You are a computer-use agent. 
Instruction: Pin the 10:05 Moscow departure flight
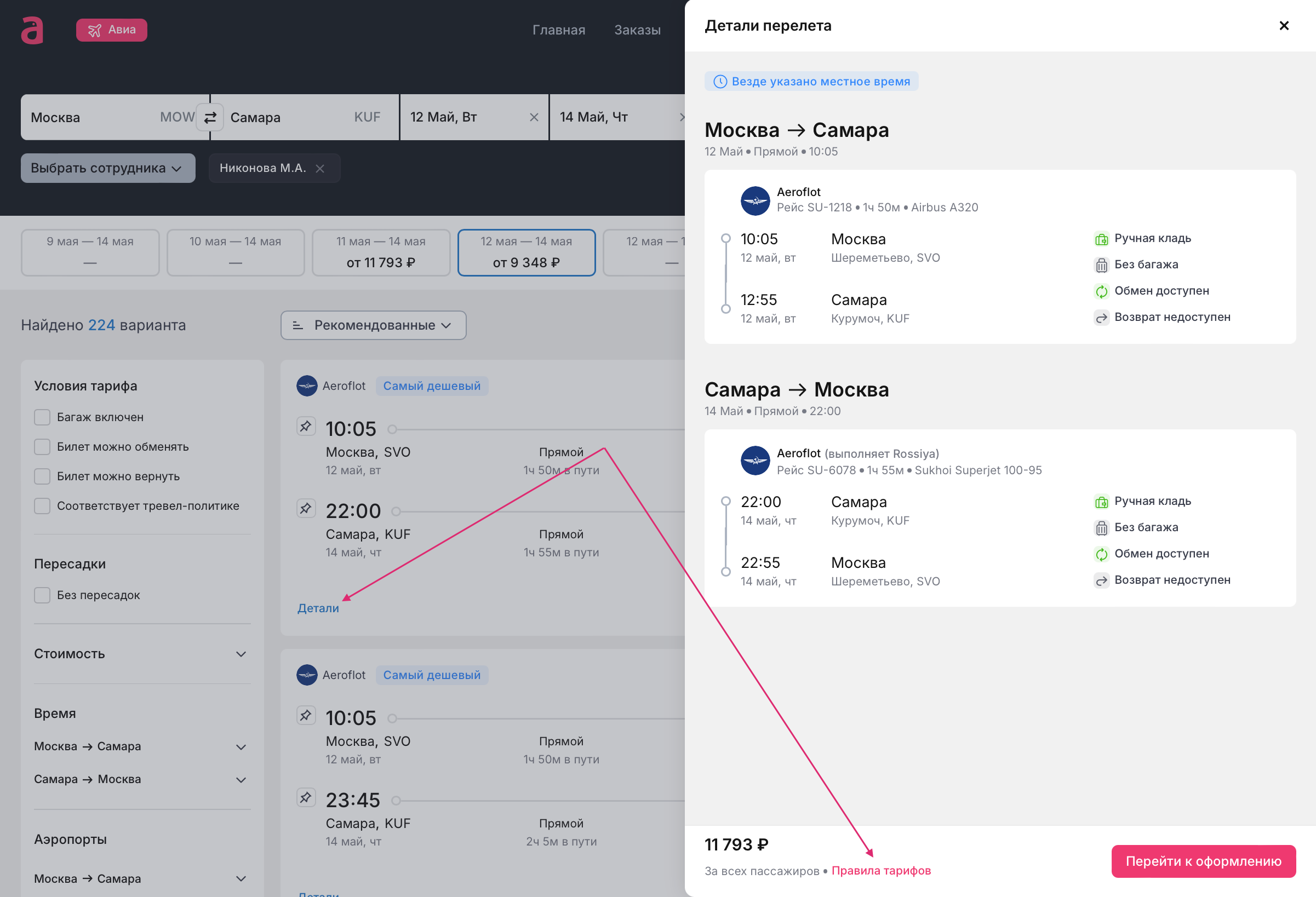click(x=306, y=426)
